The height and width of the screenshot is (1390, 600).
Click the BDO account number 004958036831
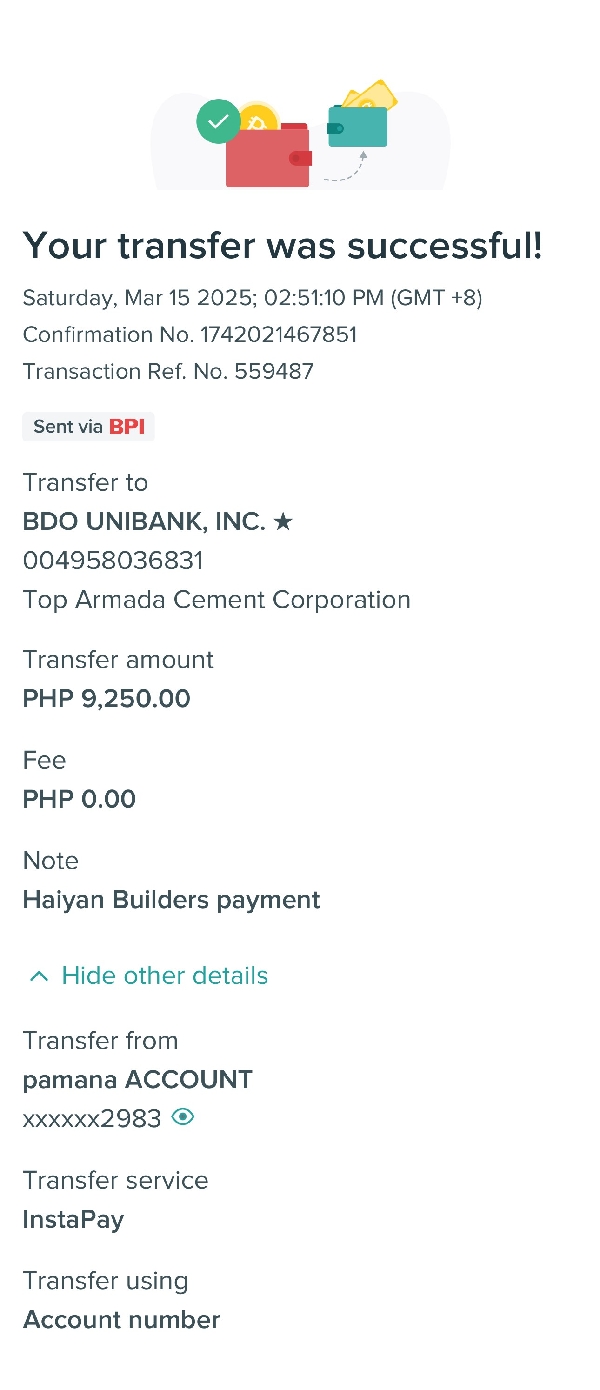click(113, 560)
